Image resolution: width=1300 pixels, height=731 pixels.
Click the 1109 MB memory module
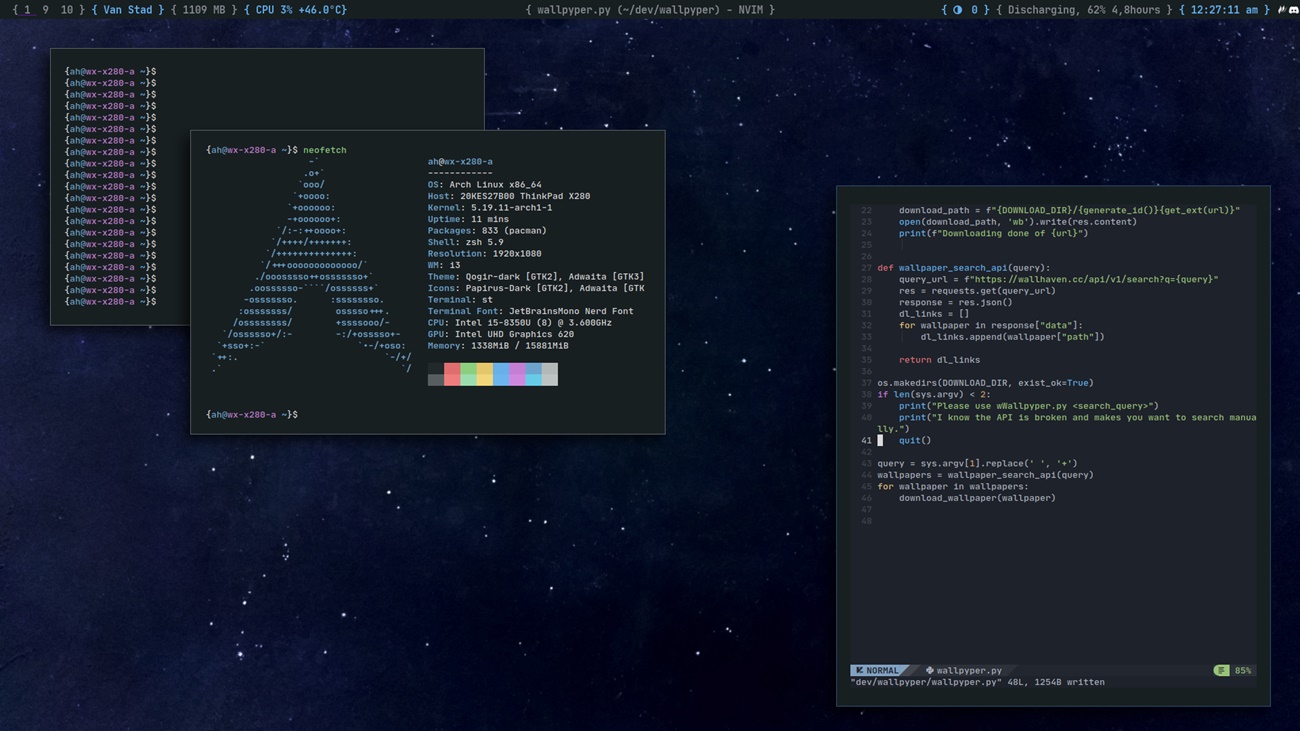204,10
